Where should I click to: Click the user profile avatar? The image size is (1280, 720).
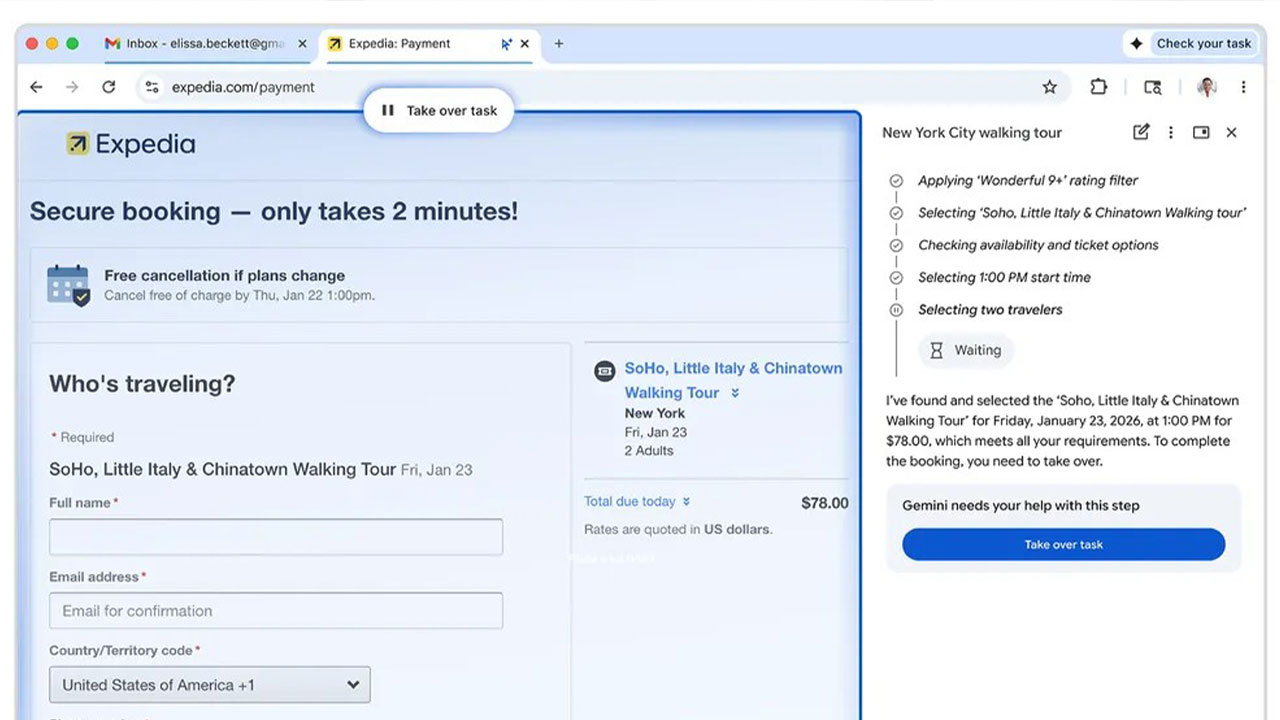pyautogui.click(x=1207, y=87)
